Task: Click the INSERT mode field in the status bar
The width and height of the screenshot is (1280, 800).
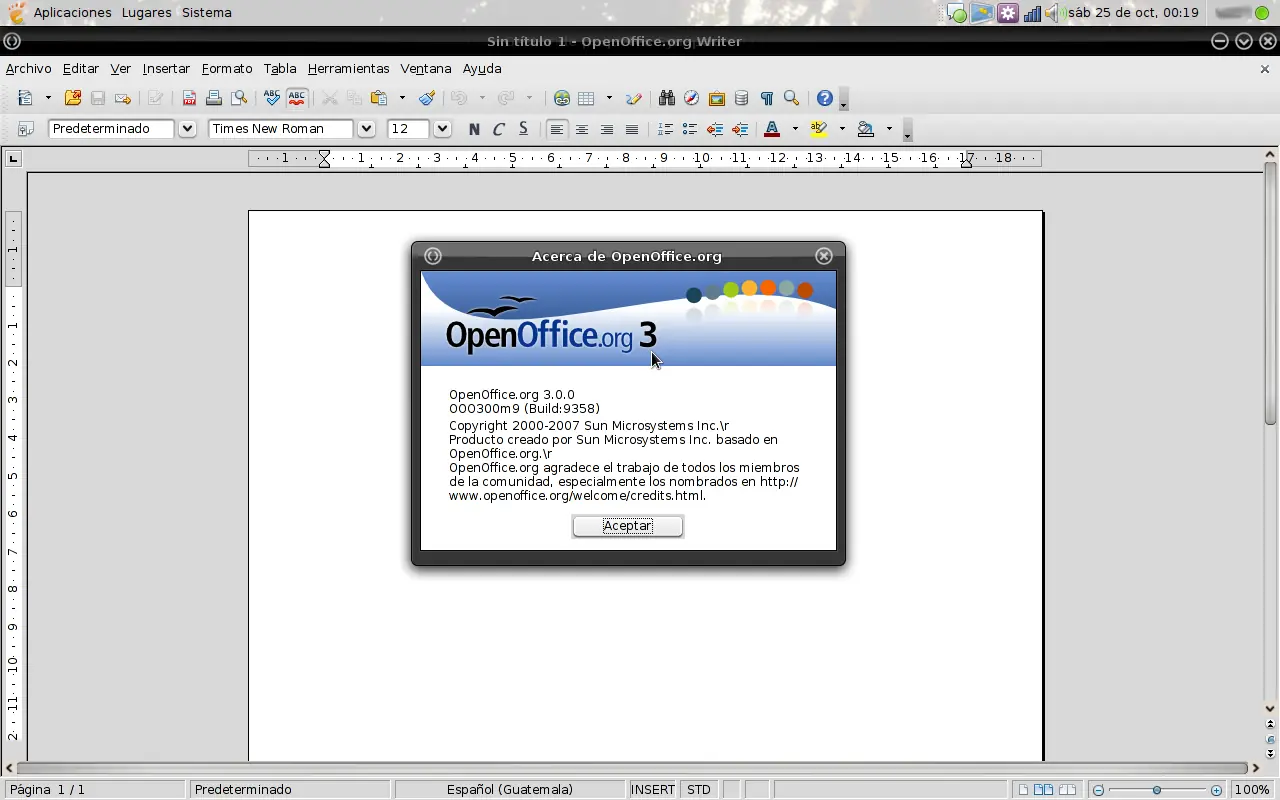Action: (x=653, y=790)
